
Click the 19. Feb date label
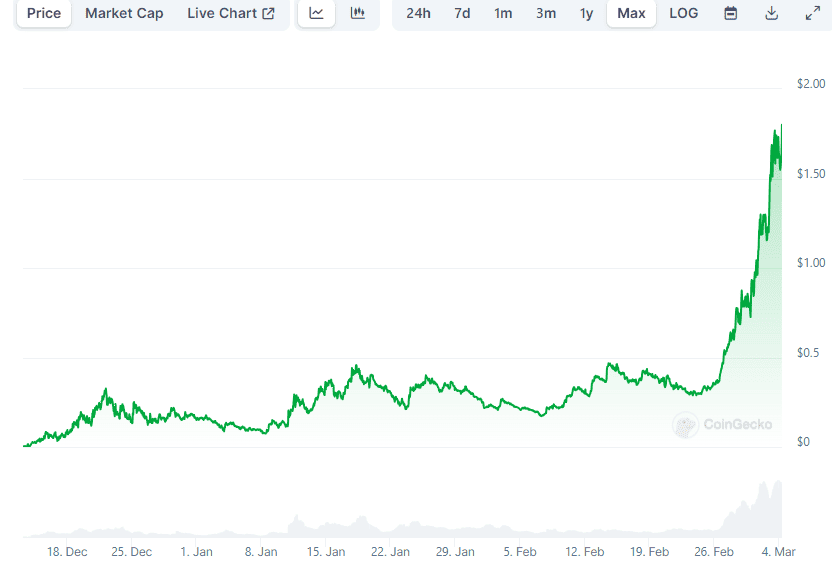649,552
